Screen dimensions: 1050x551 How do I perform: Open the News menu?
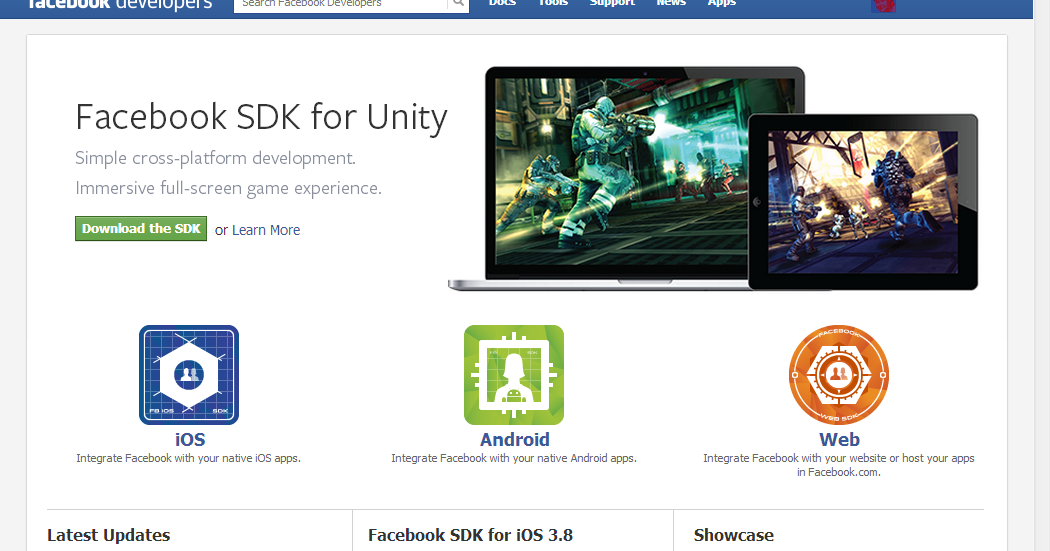pyautogui.click(x=671, y=3)
